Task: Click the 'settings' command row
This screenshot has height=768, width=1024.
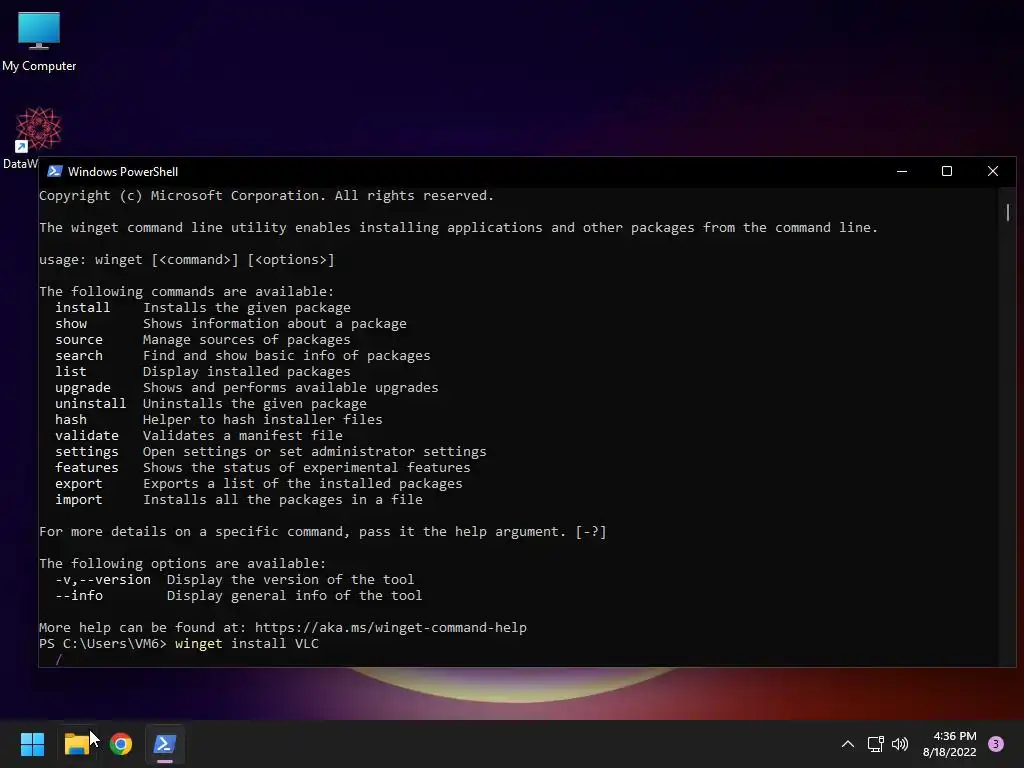Action: click(270, 452)
